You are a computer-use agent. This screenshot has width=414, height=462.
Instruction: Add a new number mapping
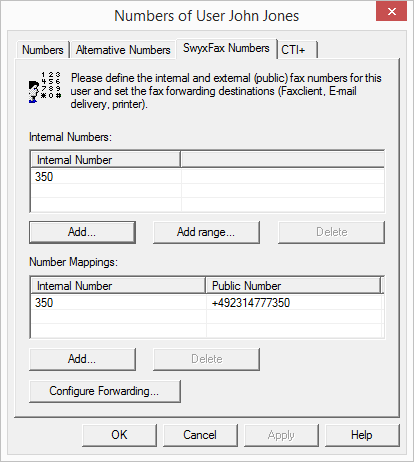pos(82,359)
